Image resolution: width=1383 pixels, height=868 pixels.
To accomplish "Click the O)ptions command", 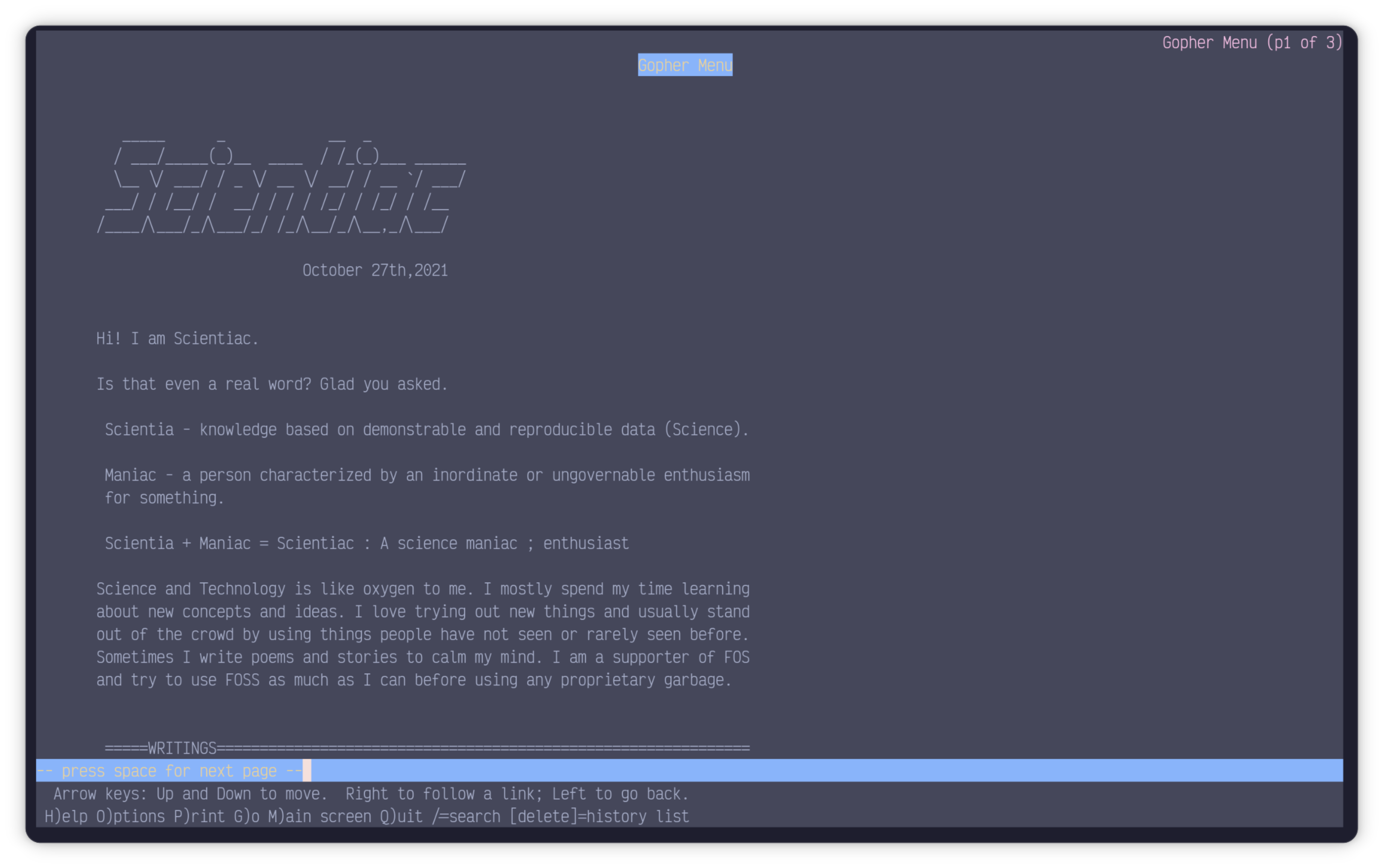I will point(131,816).
